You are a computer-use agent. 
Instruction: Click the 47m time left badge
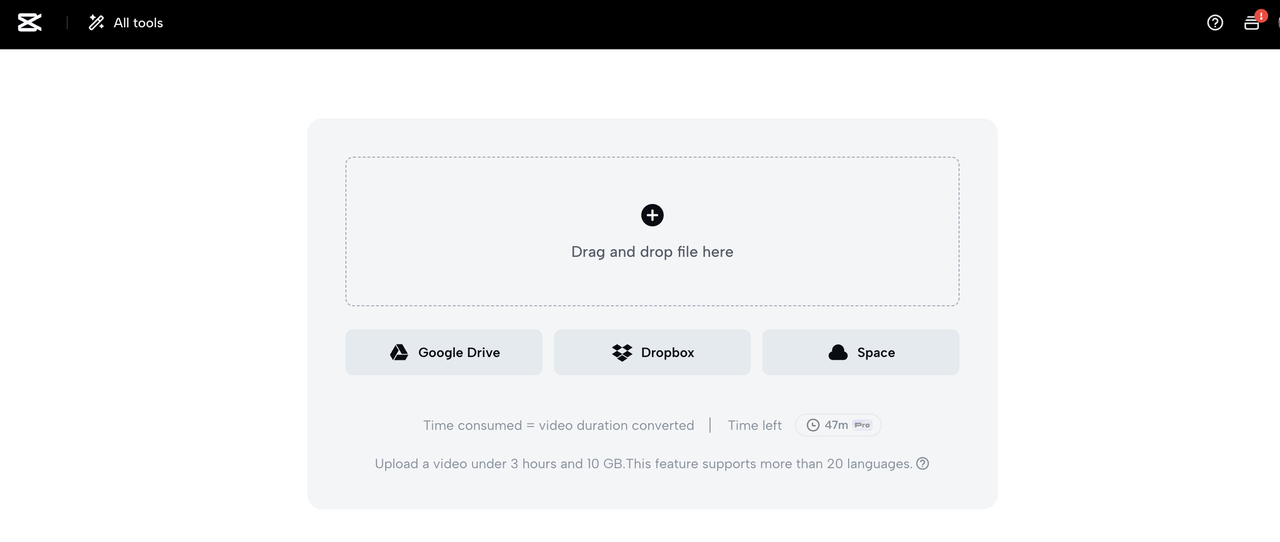pyautogui.click(x=838, y=425)
